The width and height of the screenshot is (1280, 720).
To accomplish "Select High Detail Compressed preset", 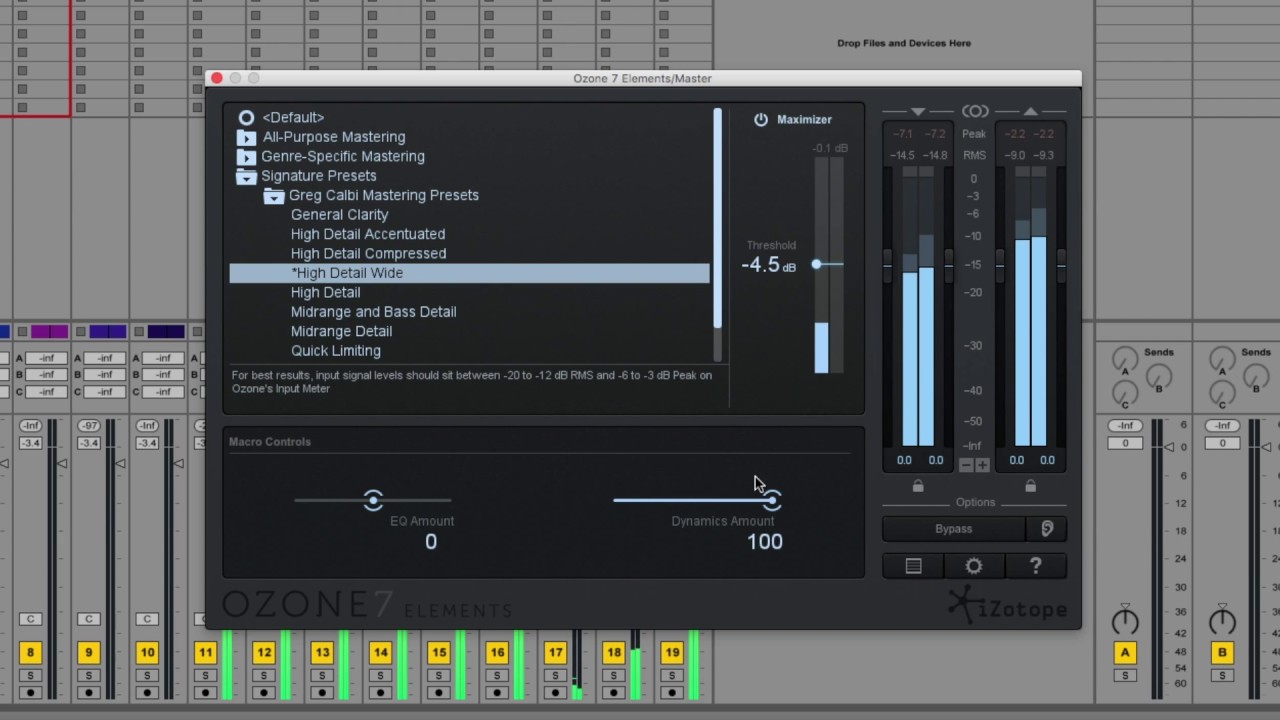I will point(368,254).
